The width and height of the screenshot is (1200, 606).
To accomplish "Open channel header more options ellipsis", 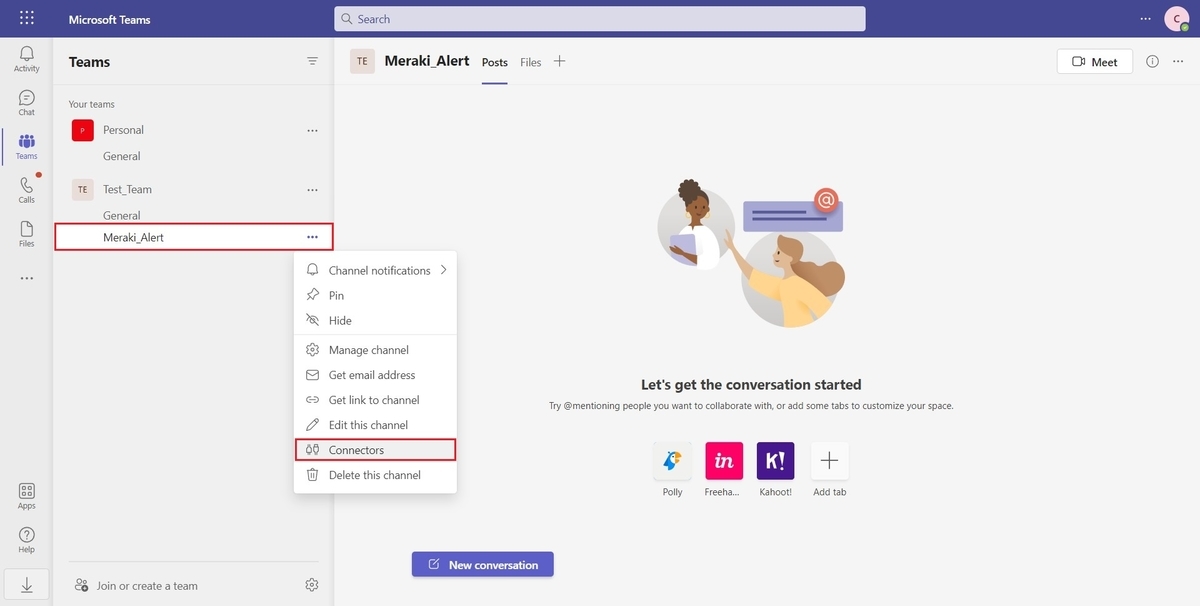I will tap(1177, 61).
